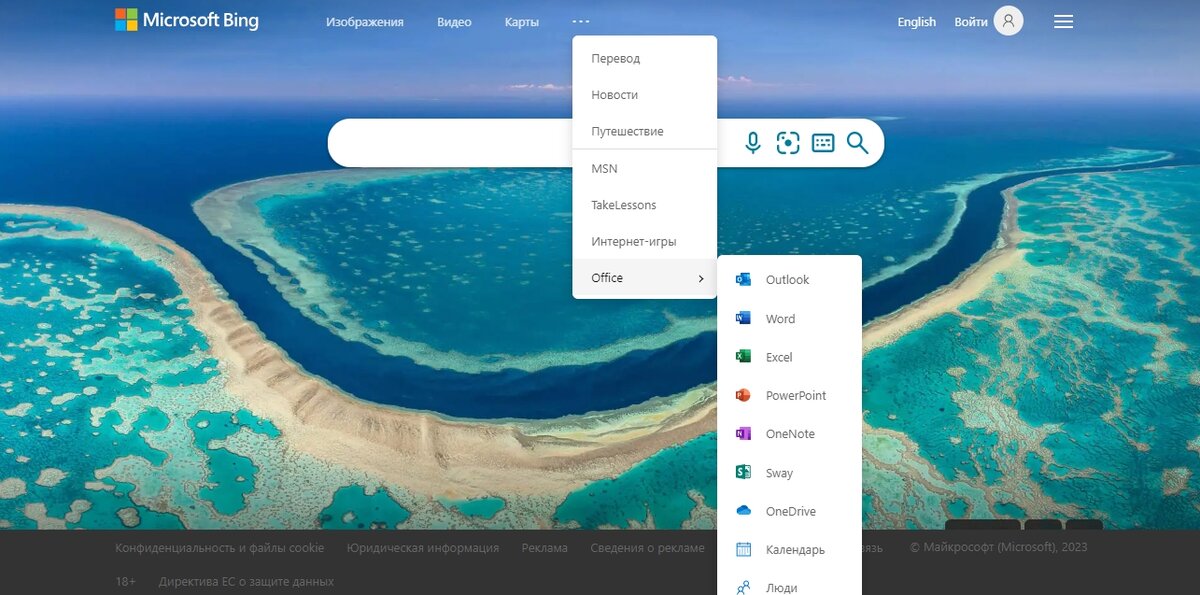
Task: Go to Карты in the top navigation
Action: pos(522,22)
